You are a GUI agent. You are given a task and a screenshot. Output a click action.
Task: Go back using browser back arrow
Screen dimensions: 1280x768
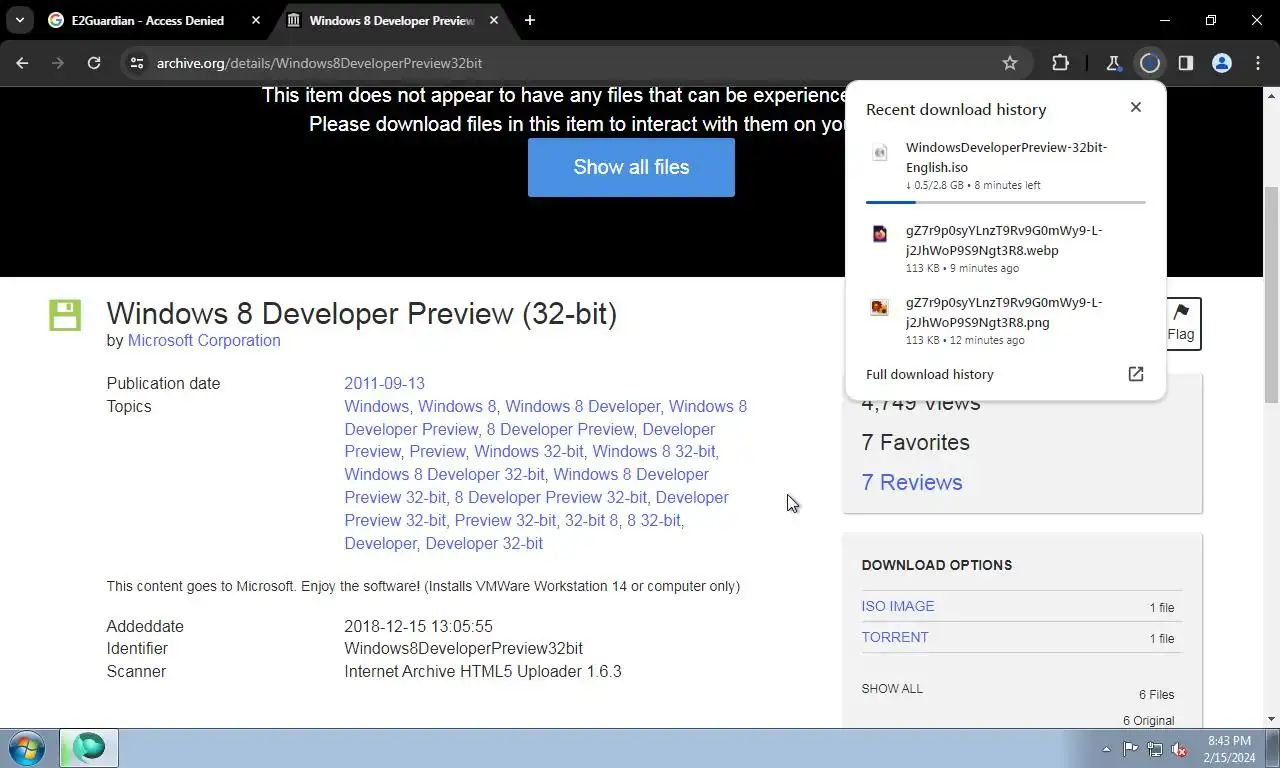[22, 63]
